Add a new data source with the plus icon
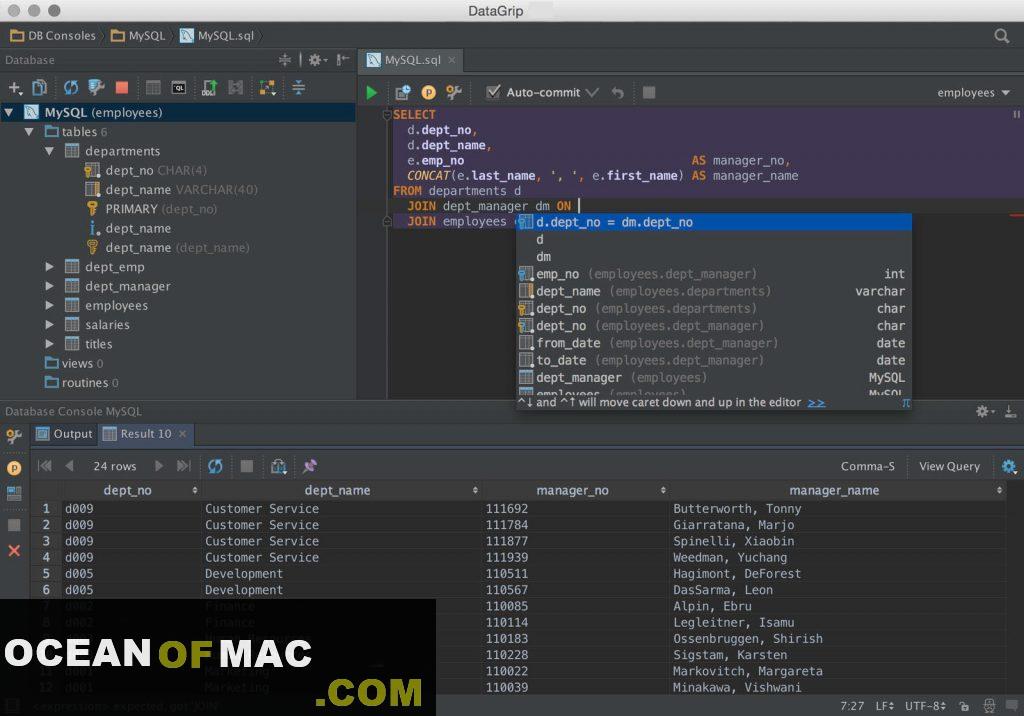Screen dimensions: 1024x716 point(15,88)
